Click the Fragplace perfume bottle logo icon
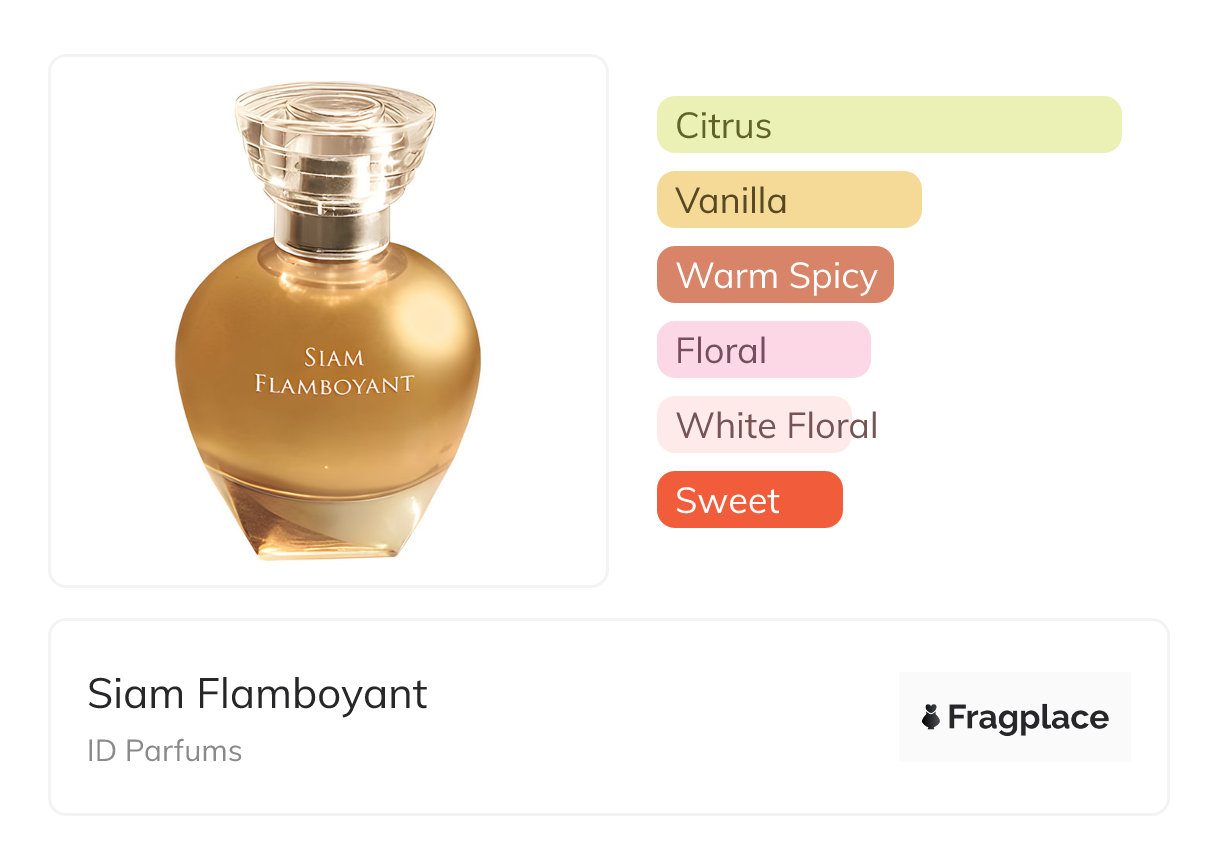 pyautogui.click(x=931, y=717)
